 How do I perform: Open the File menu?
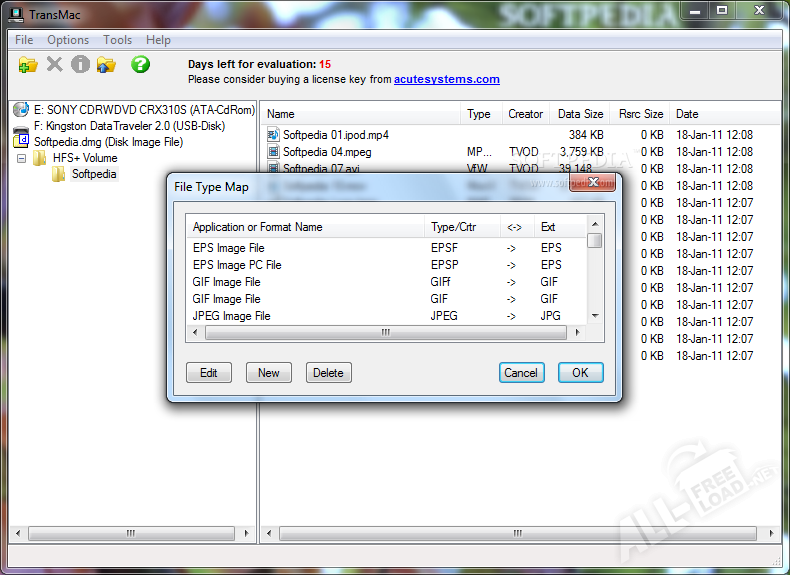point(24,40)
